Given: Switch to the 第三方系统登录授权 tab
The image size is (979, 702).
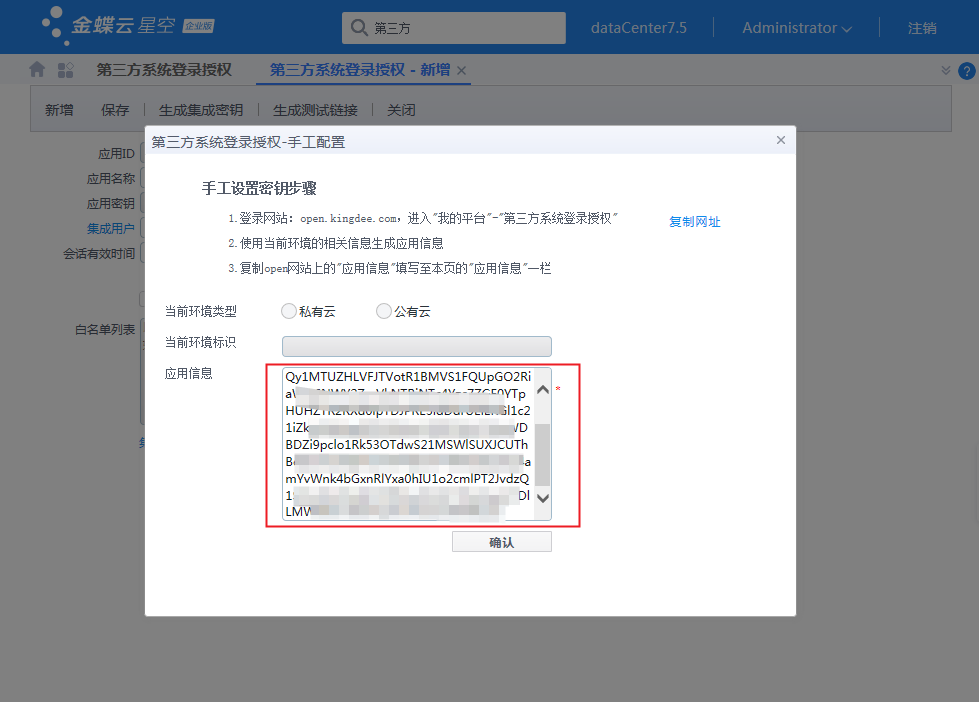Looking at the screenshot, I should [164, 70].
